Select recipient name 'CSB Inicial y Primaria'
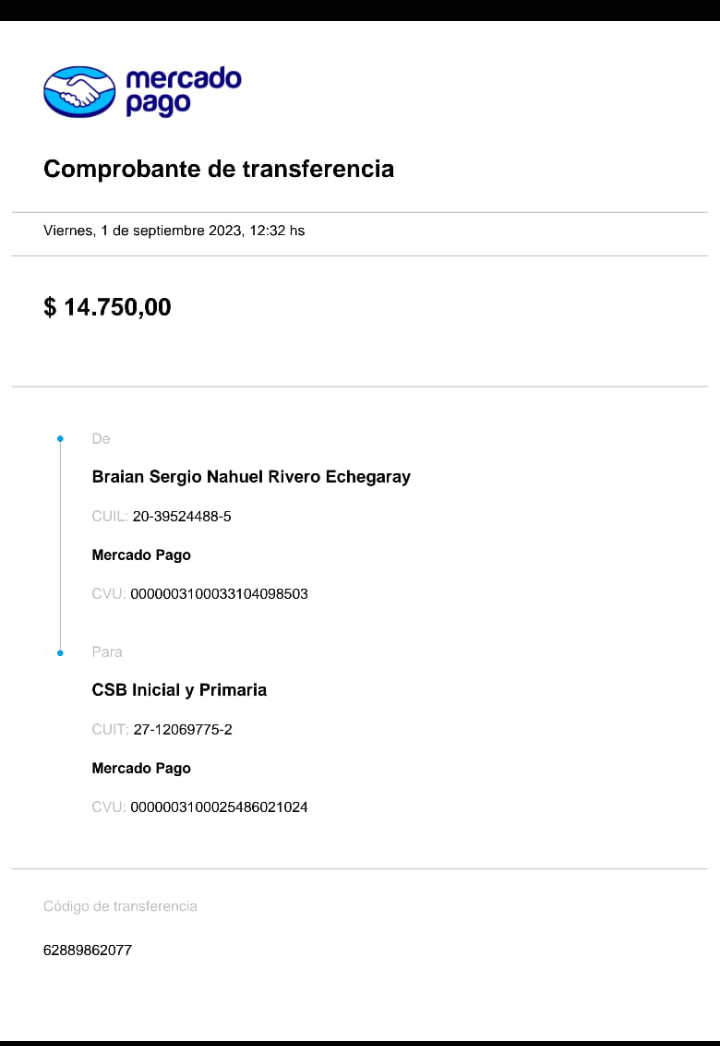 (179, 690)
